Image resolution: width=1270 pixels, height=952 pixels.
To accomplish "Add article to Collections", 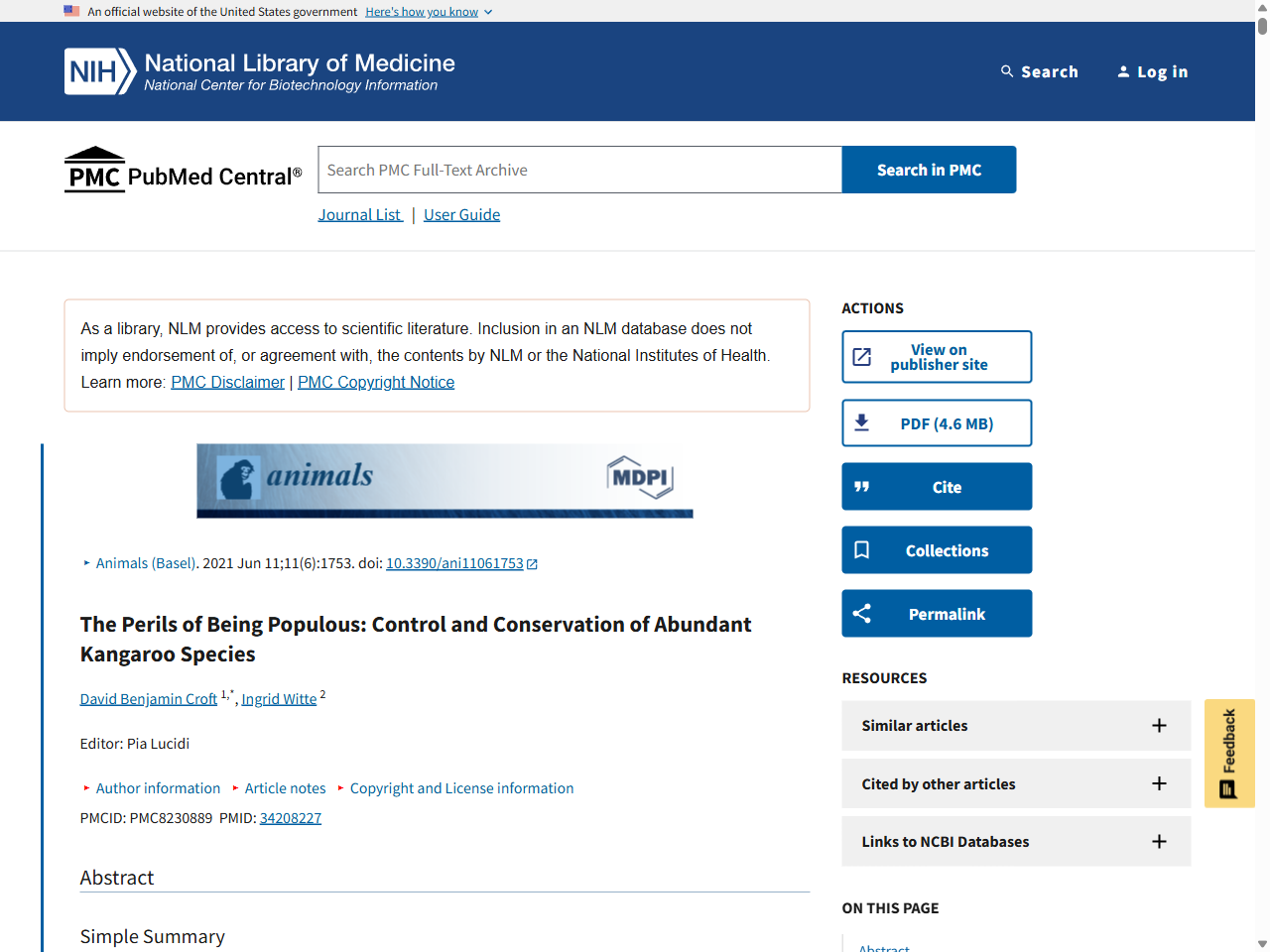I will [x=937, y=550].
